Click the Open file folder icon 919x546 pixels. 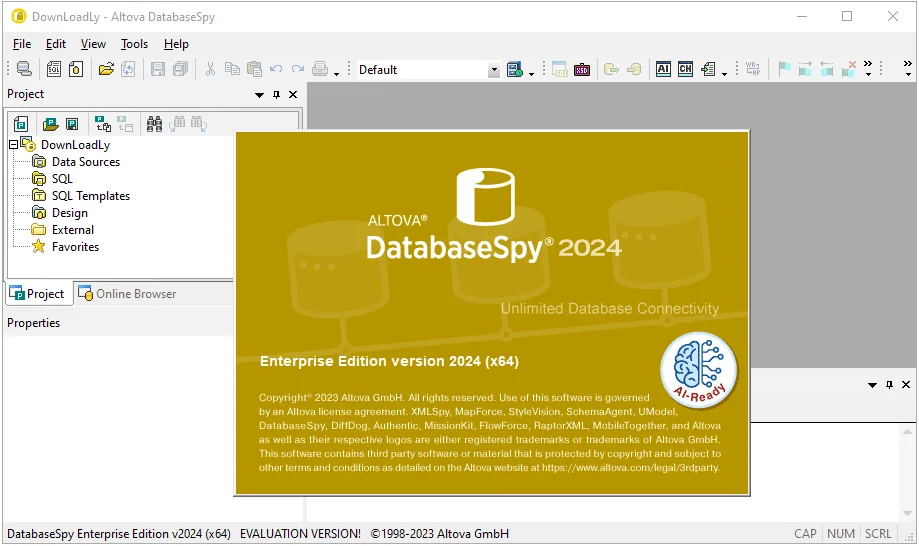pos(106,69)
